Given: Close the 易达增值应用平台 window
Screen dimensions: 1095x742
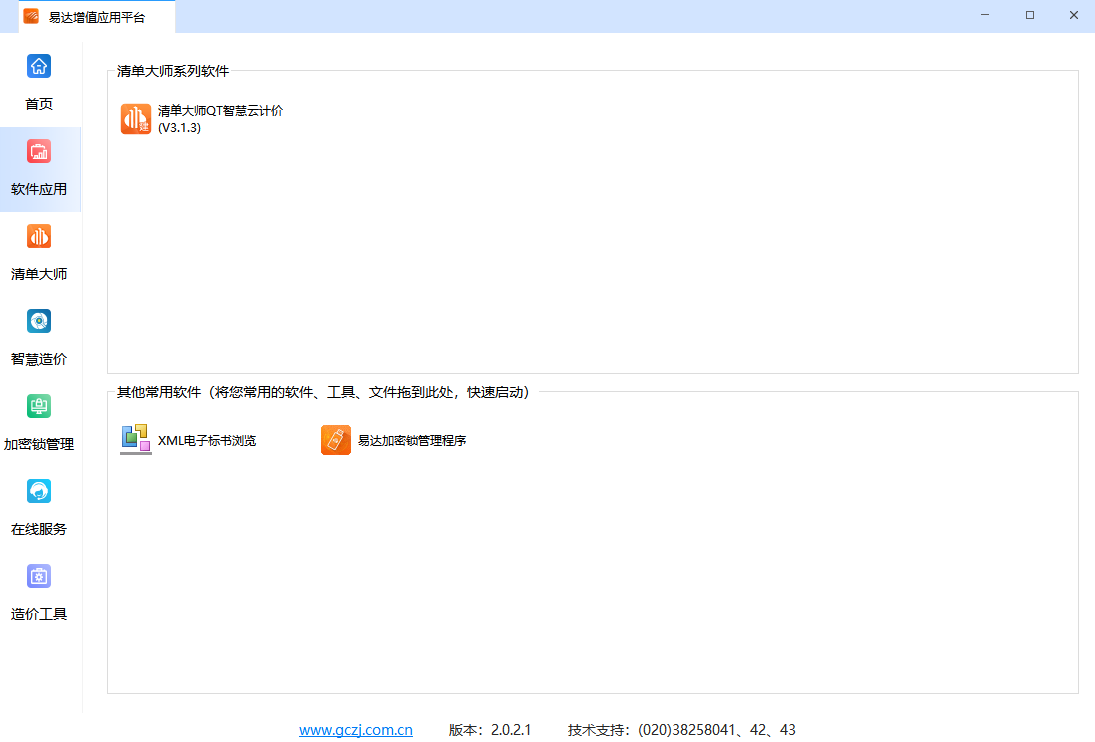Looking at the screenshot, I should click(1074, 15).
